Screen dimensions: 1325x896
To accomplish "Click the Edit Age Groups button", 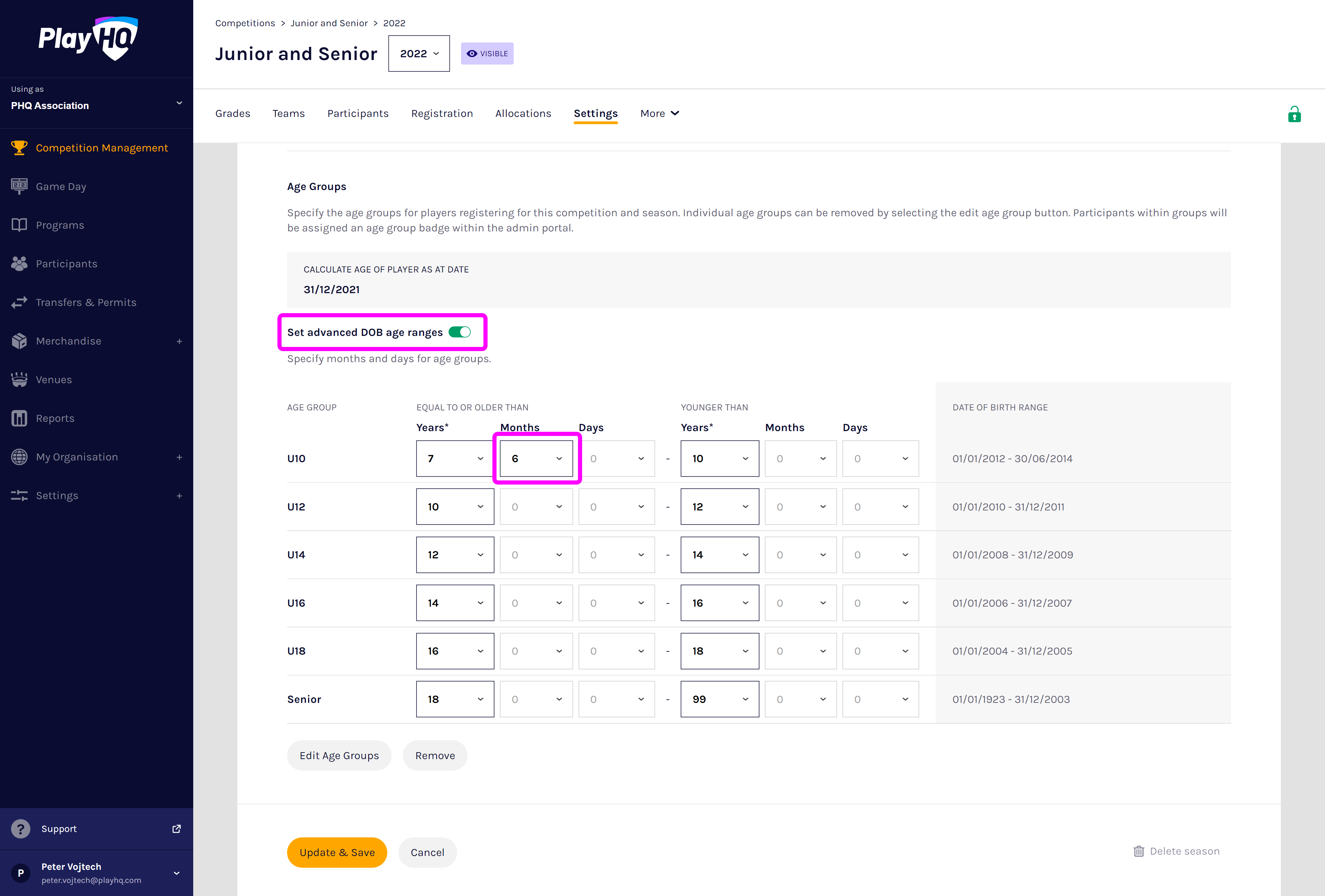I will pyautogui.click(x=338, y=755).
